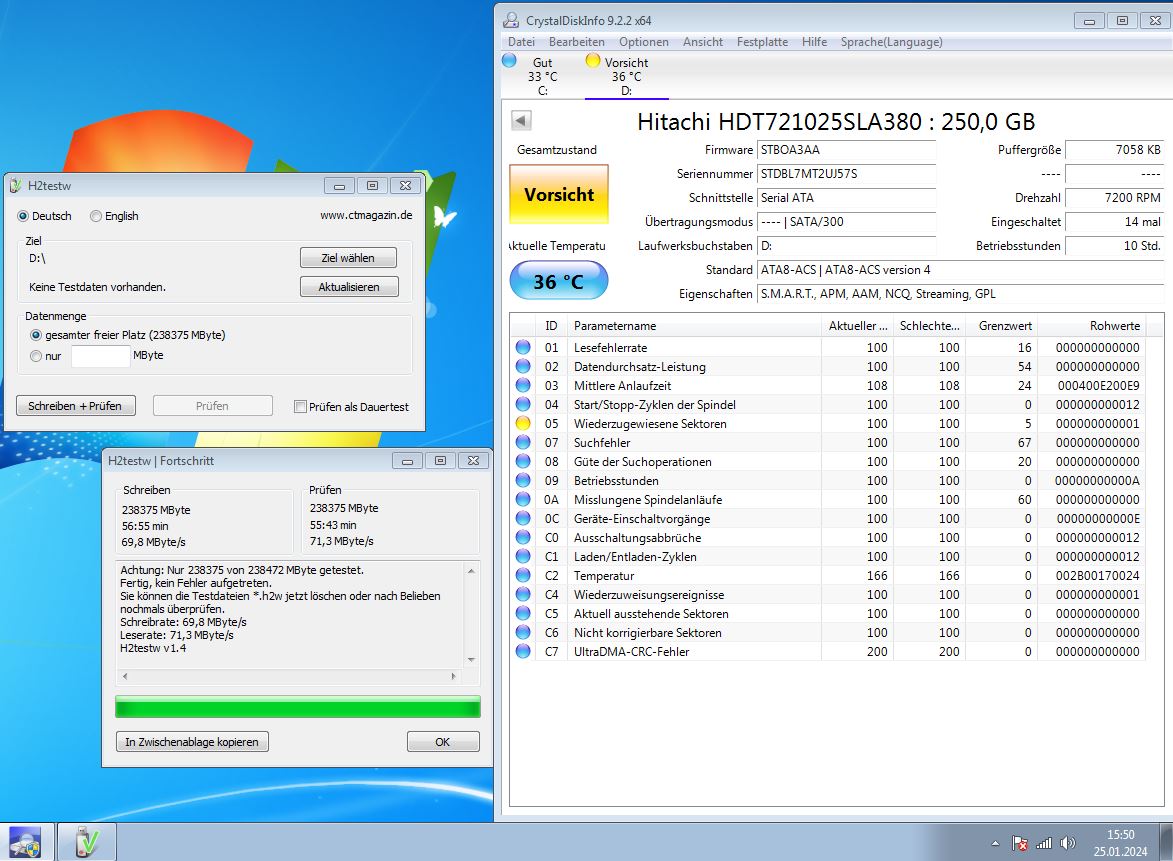Image resolution: width=1173 pixels, height=861 pixels.
Task: Click the blue status dot for Ausschaltungsabbrüche
Action: 523,537
